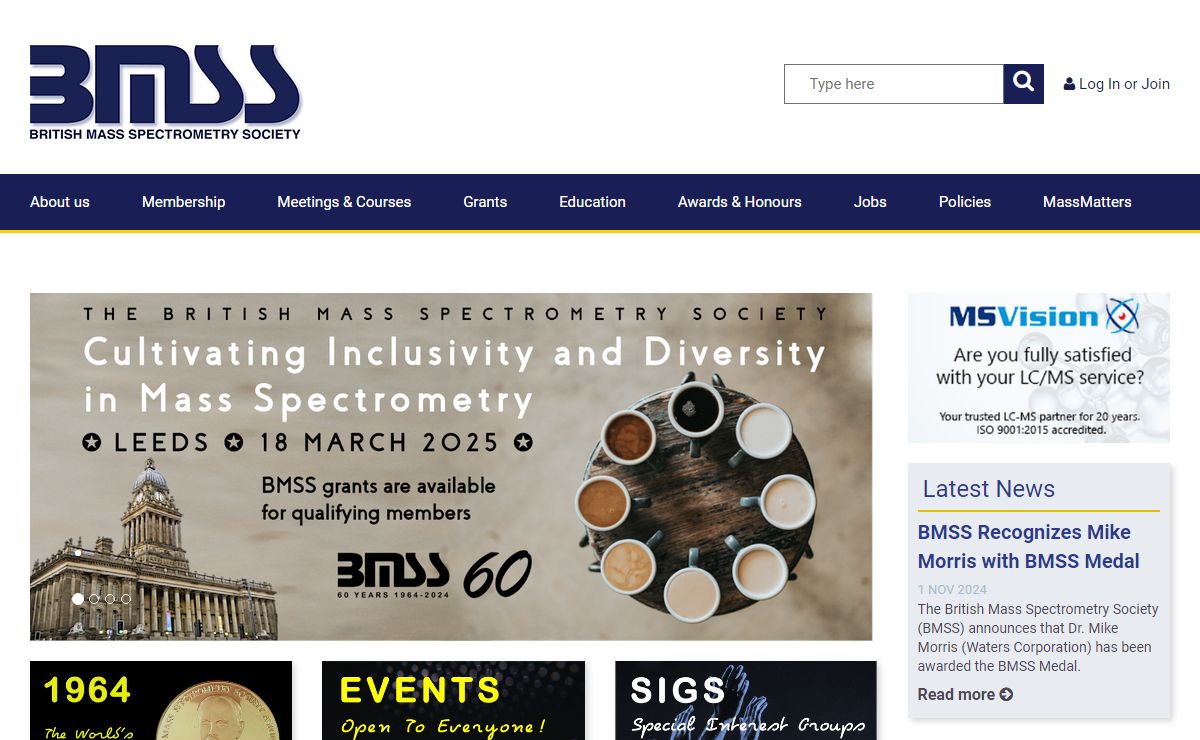Click the Read more link

click(965, 694)
